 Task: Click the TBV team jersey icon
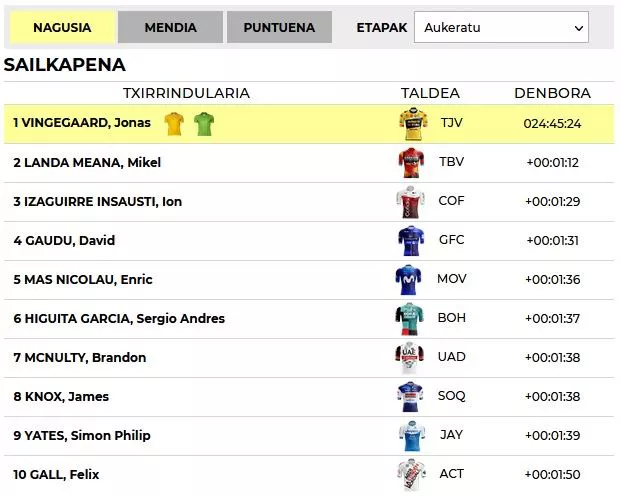pyautogui.click(x=411, y=163)
